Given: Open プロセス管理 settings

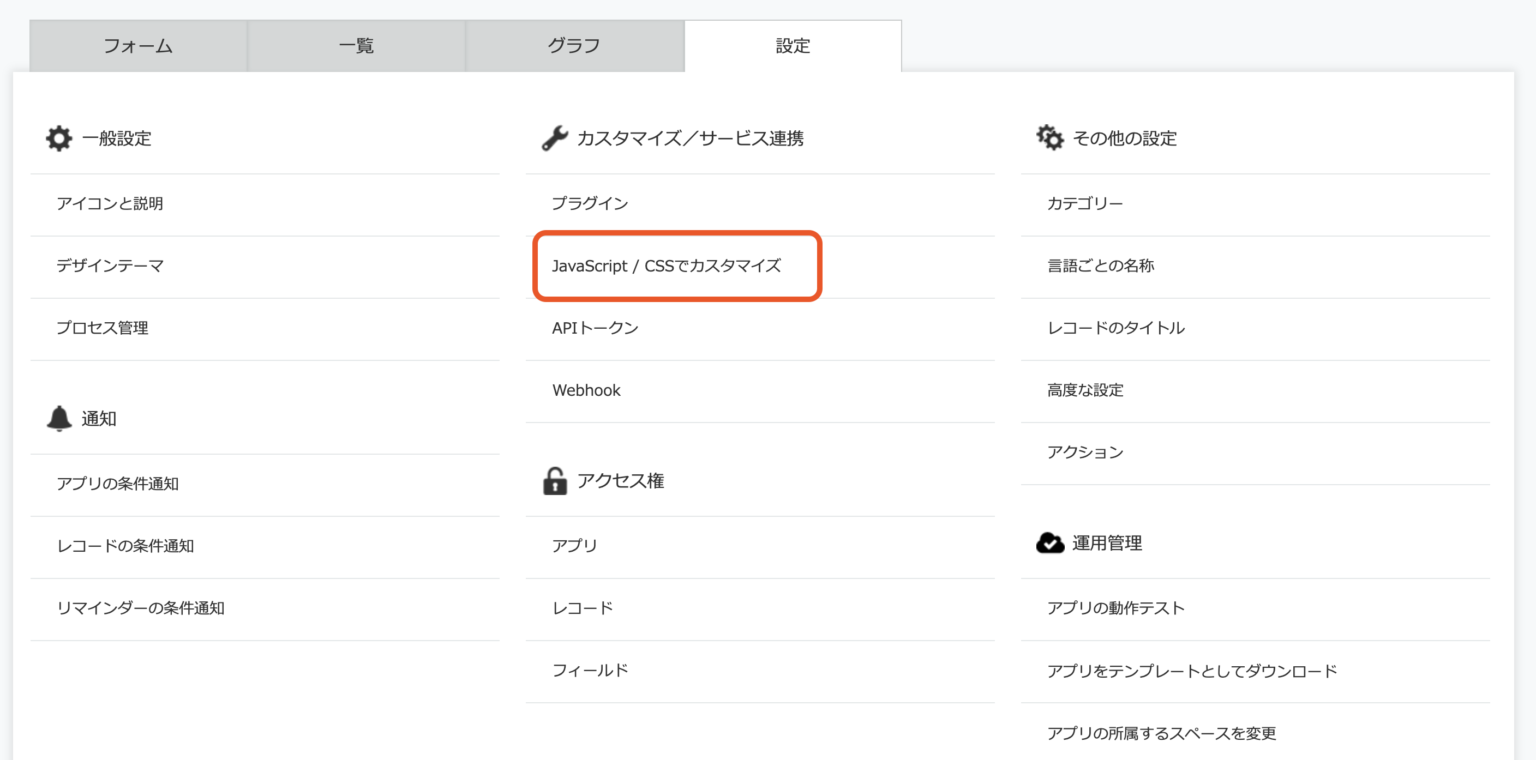Looking at the screenshot, I should pos(102,328).
